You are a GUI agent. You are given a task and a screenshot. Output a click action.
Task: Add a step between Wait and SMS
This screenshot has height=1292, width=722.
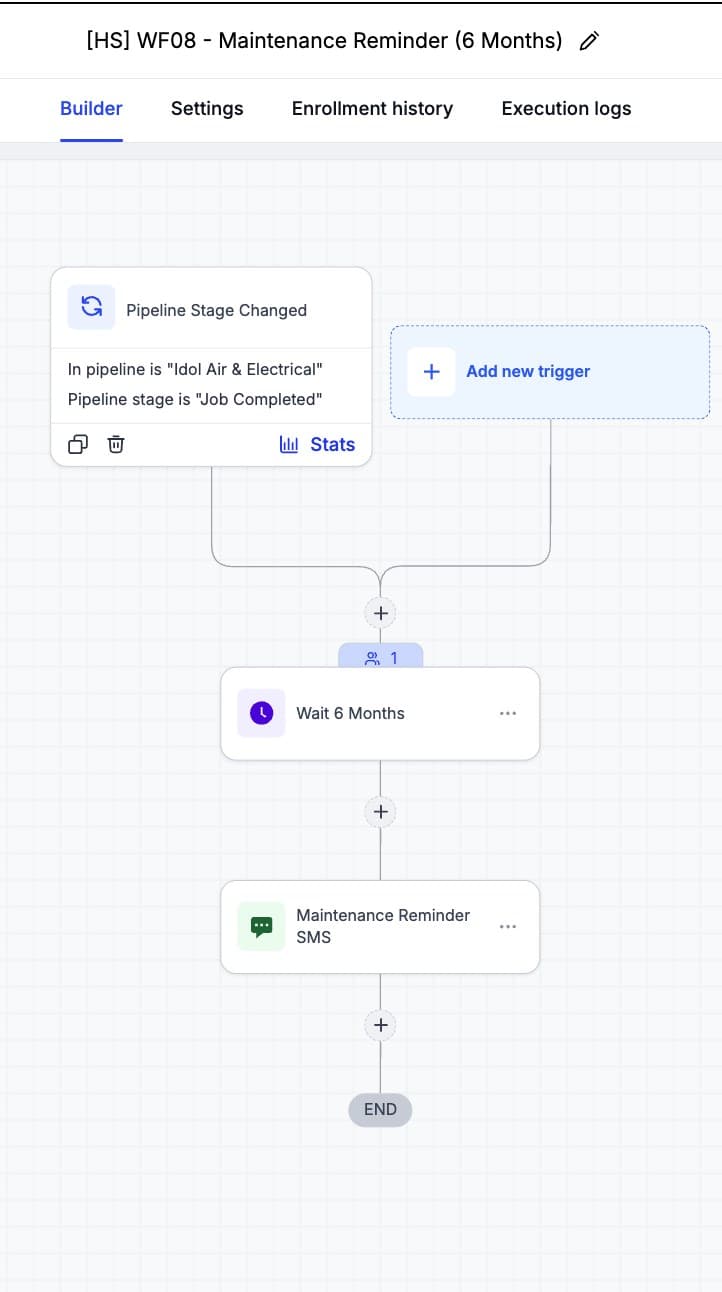(380, 811)
